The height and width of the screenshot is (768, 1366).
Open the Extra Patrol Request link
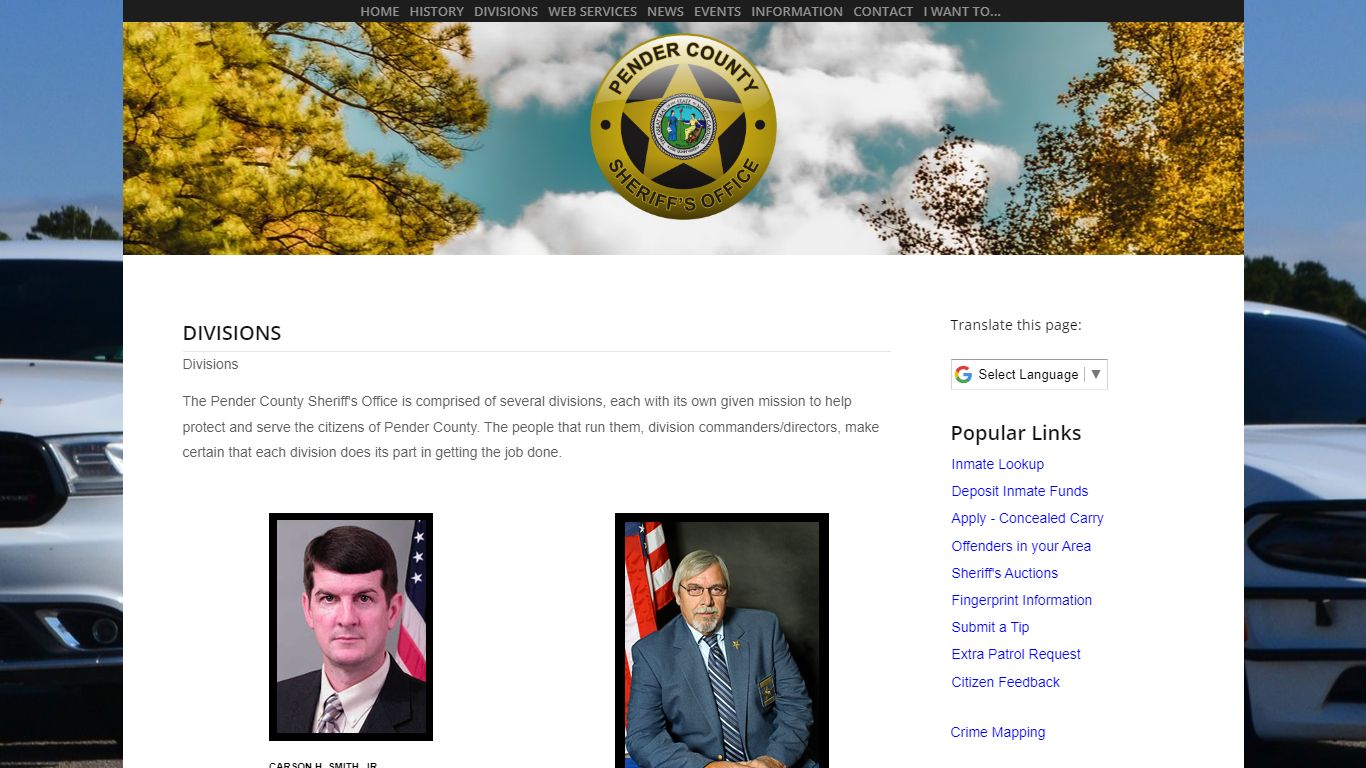click(1016, 654)
